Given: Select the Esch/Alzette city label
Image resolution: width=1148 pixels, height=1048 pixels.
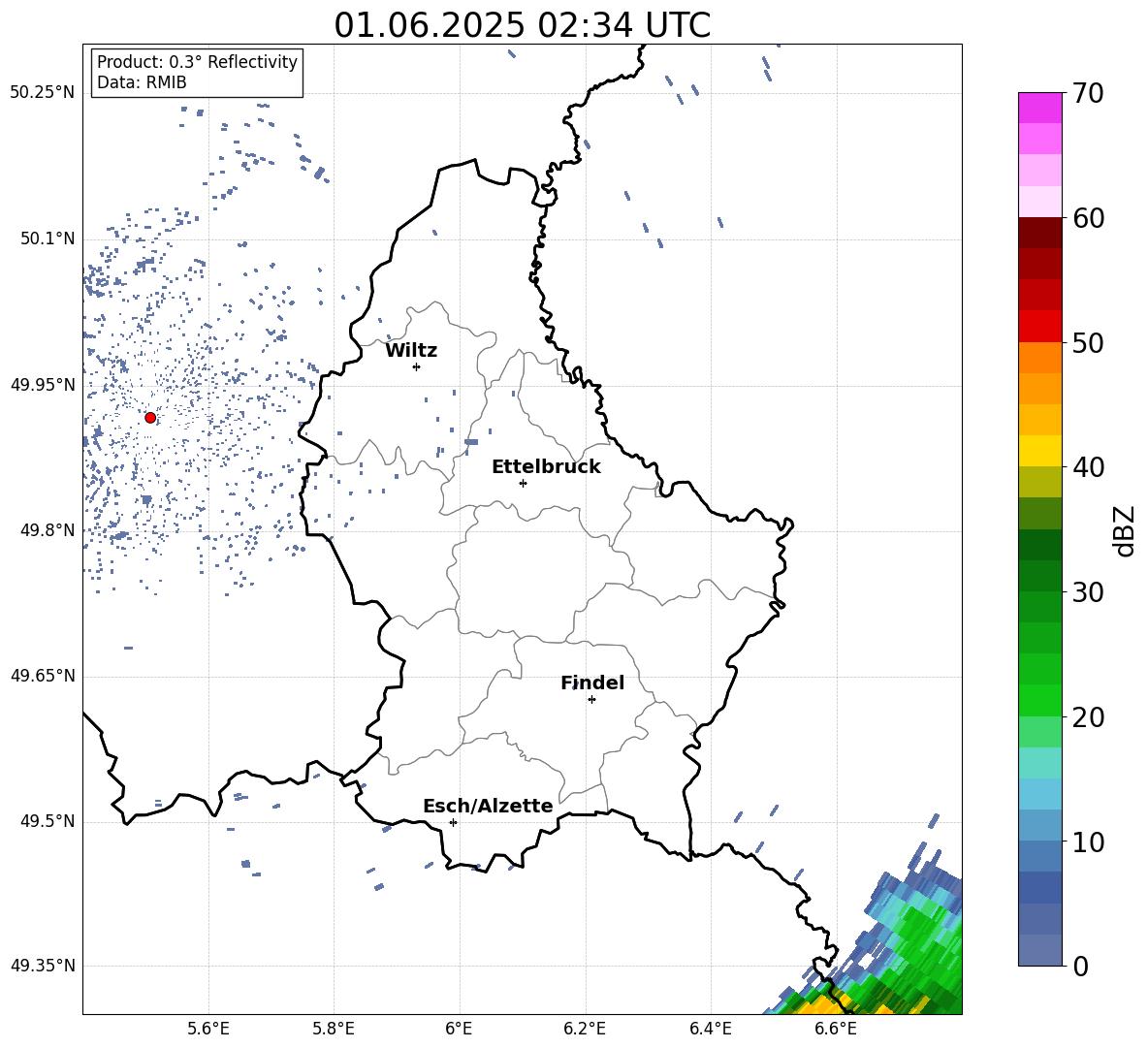Looking at the screenshot, I should click(488, 806).
